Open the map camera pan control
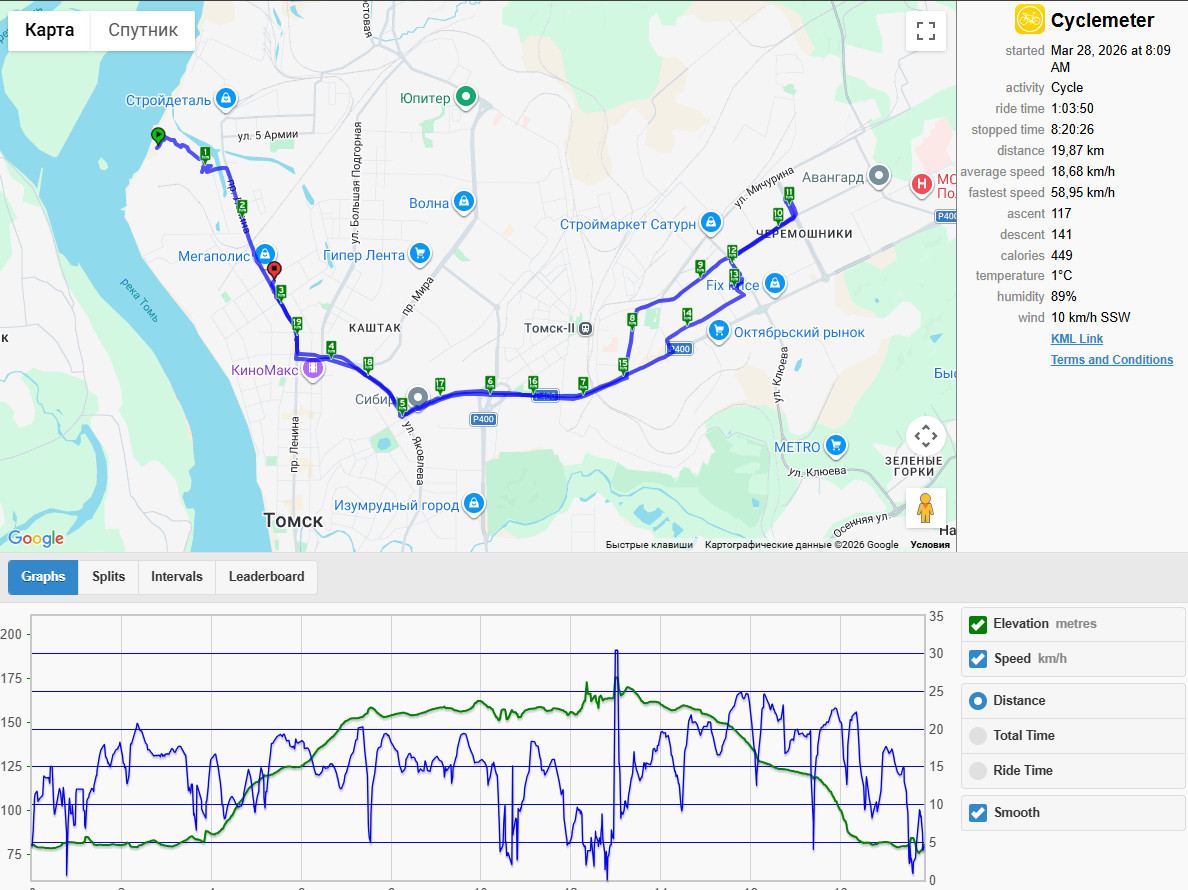This screenshot has height=890, width=1188. coord(925,436)
